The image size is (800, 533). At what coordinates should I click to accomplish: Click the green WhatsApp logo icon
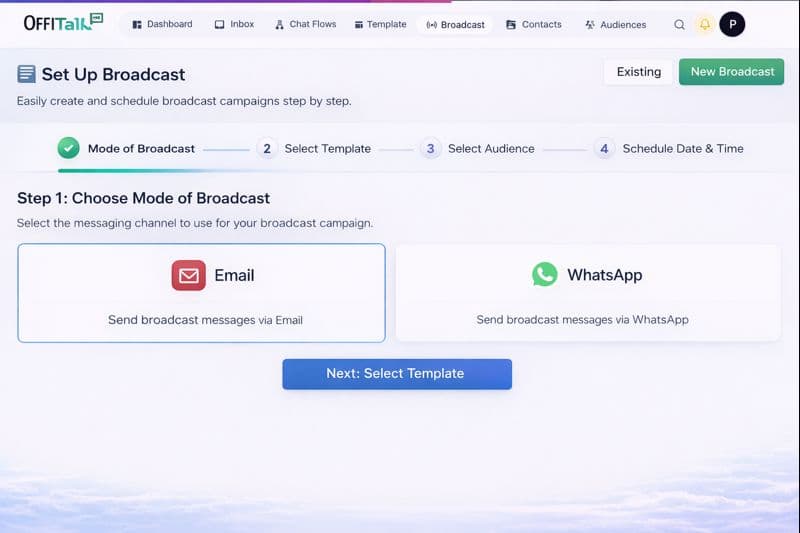tap(545, 274)
